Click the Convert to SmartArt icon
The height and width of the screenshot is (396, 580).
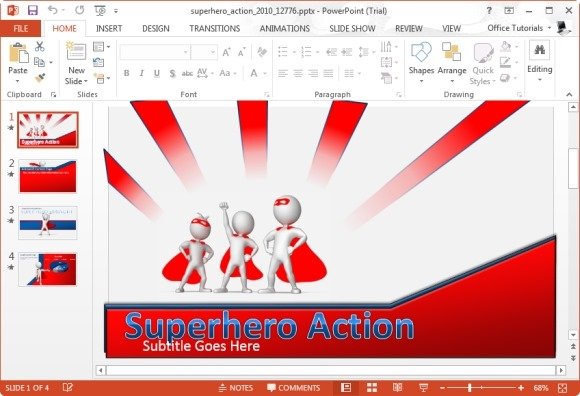pos(387,78)
